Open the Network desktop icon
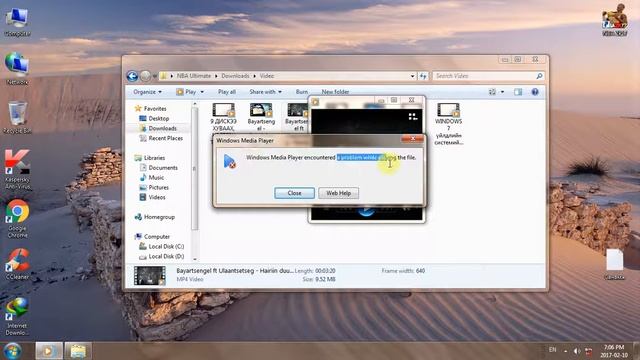Screen dimensions: 640x360 [x=17, y=69]
